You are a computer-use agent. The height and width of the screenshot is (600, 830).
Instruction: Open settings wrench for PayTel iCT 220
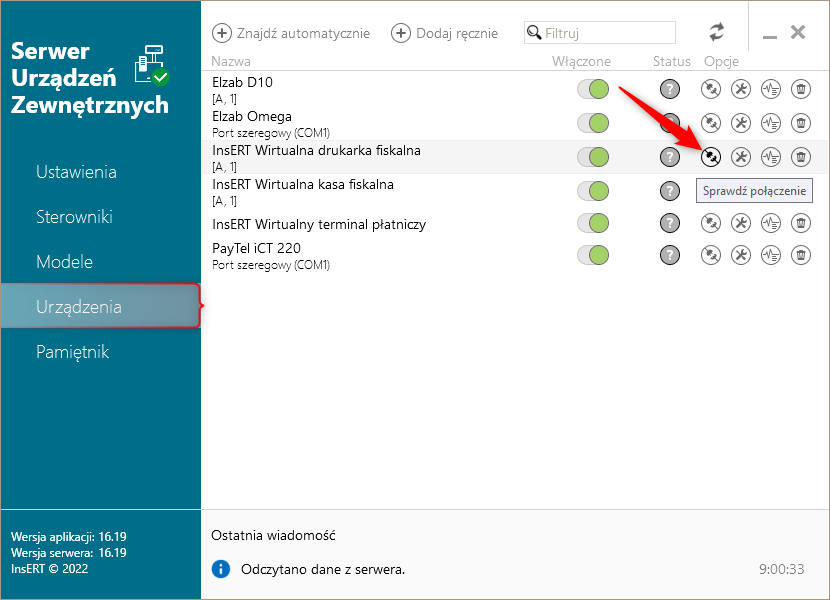pyautogui.click(x=741, y=255)
